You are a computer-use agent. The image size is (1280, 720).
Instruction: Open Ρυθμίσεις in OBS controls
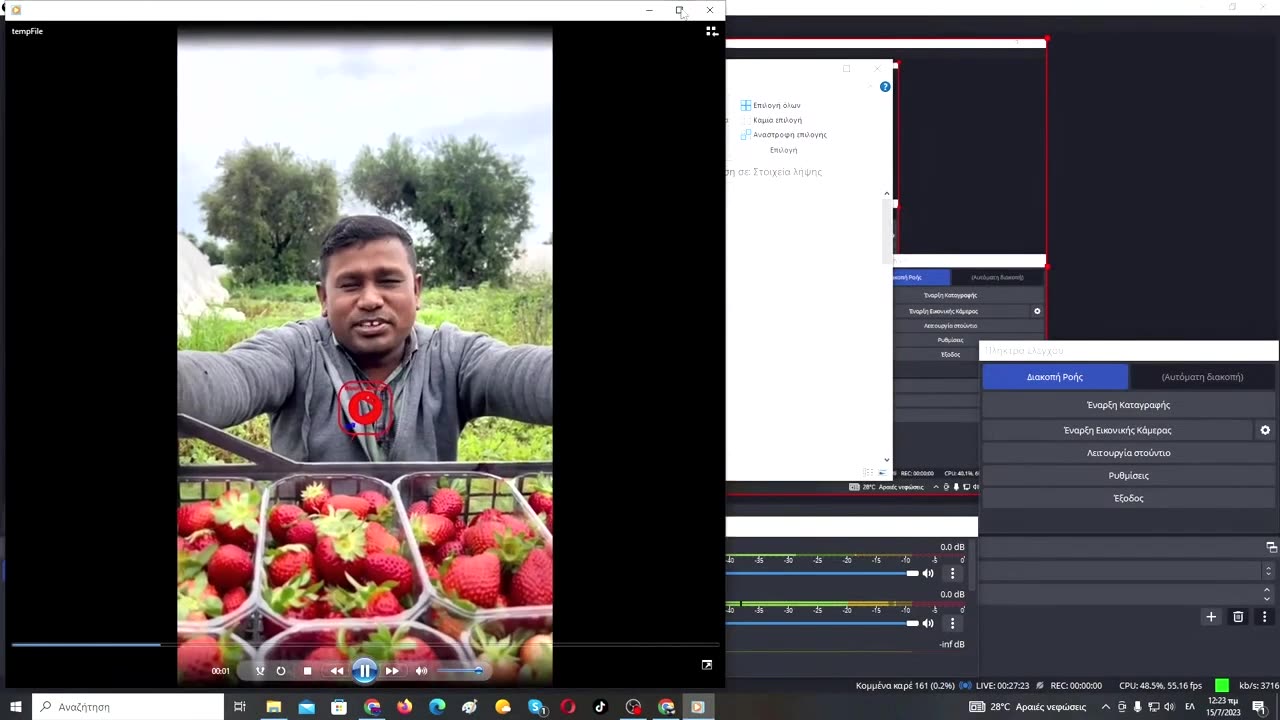coord(1128,476)
